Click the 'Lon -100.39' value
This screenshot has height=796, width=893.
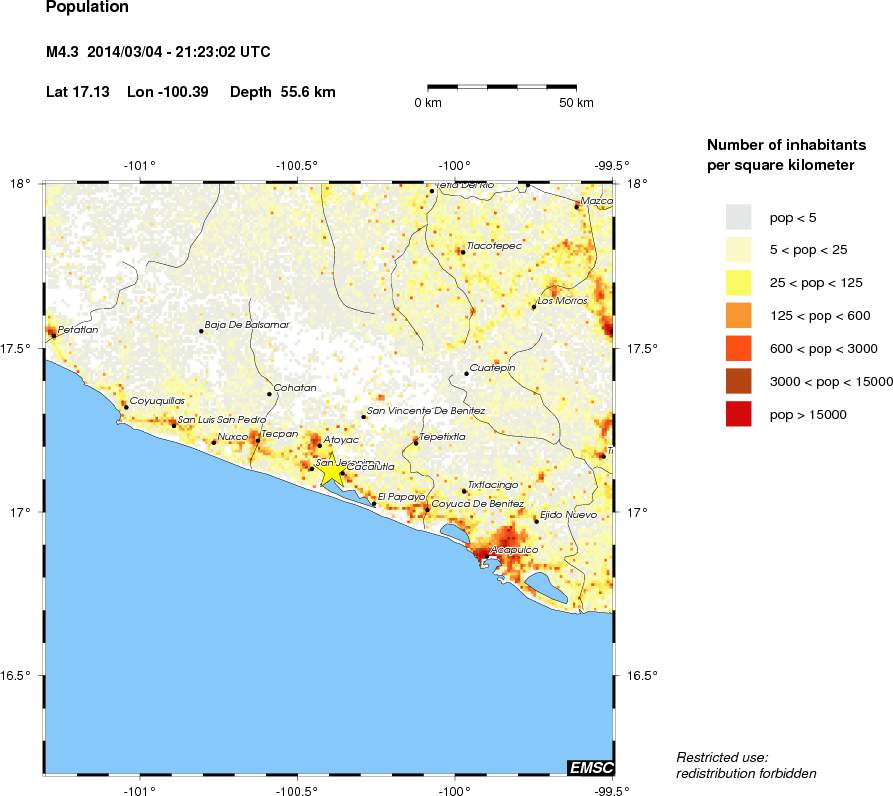point(167,92)
